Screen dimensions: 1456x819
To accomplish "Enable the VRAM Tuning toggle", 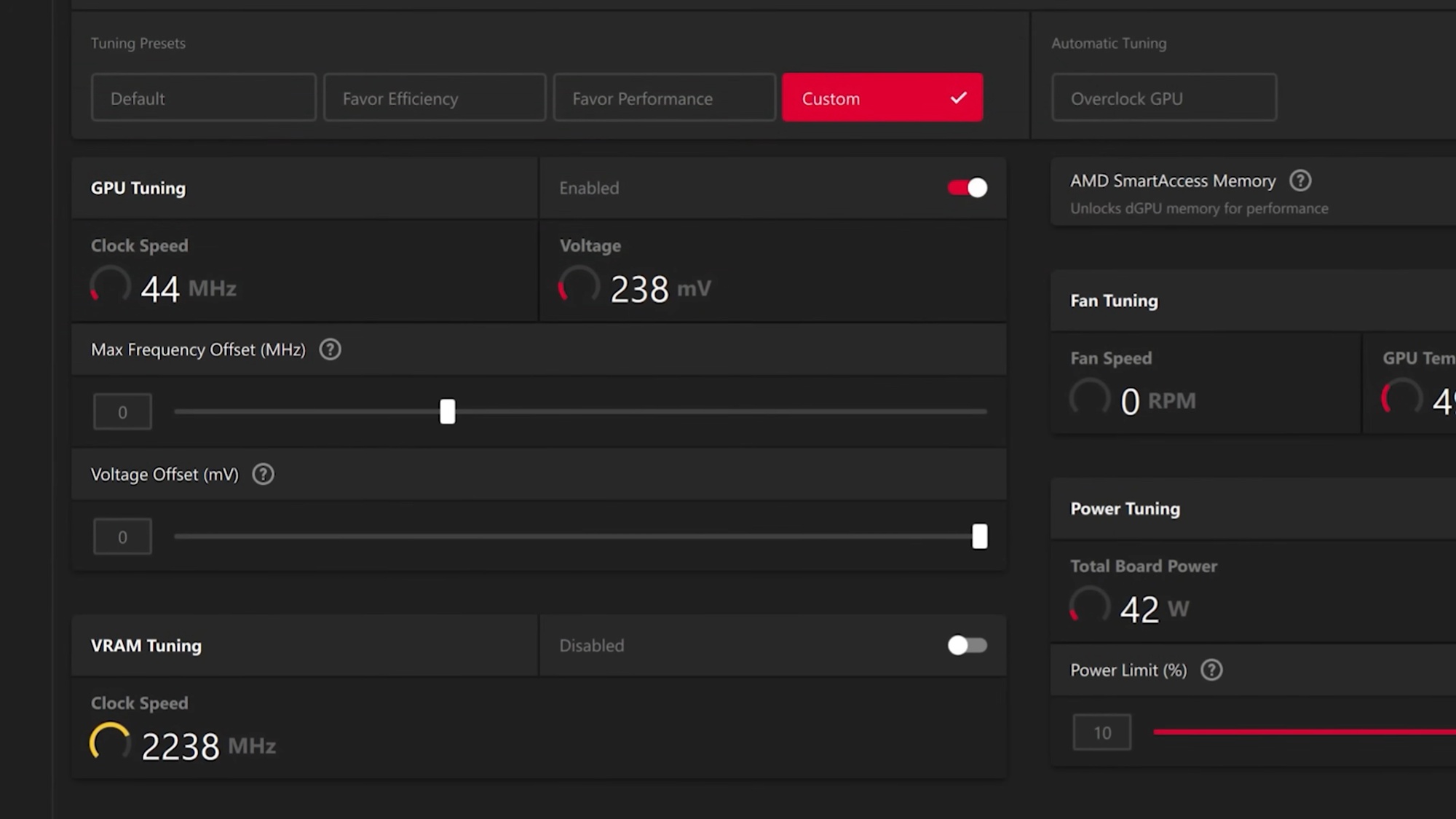I will coord(967,645).
